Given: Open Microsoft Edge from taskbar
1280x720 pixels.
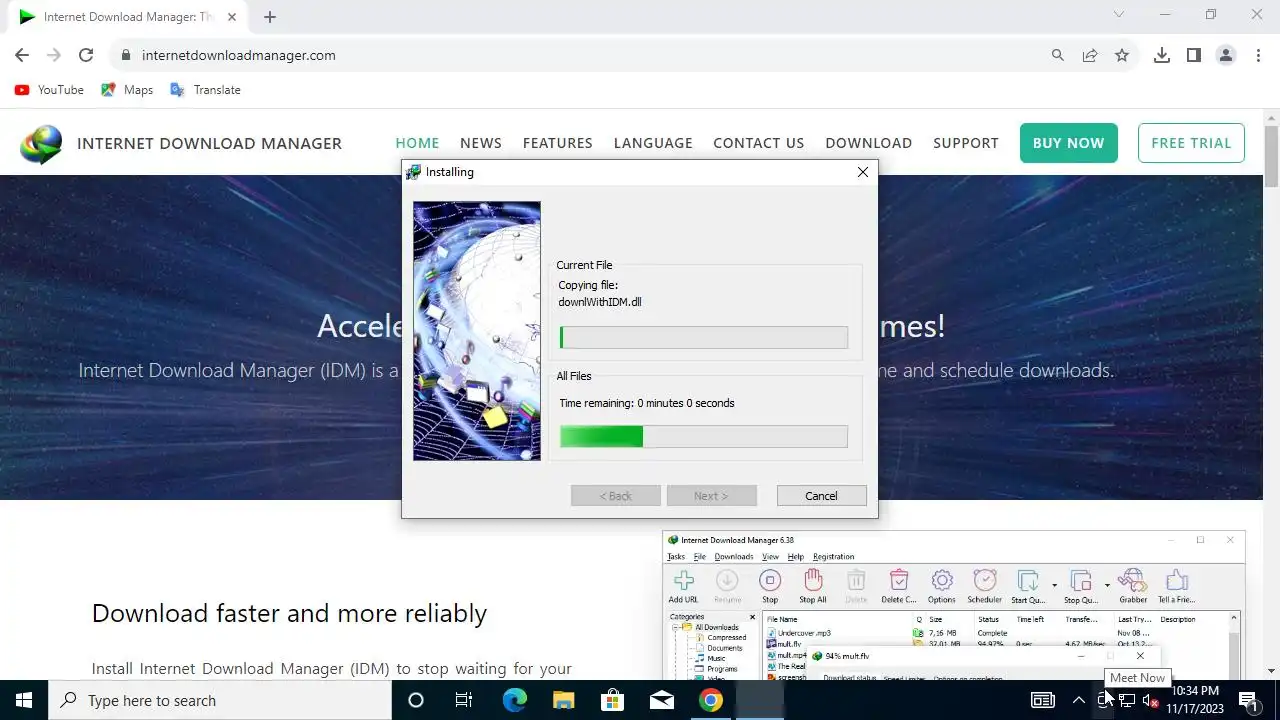Looking at the screenshot, I should [x=514, y=700].
